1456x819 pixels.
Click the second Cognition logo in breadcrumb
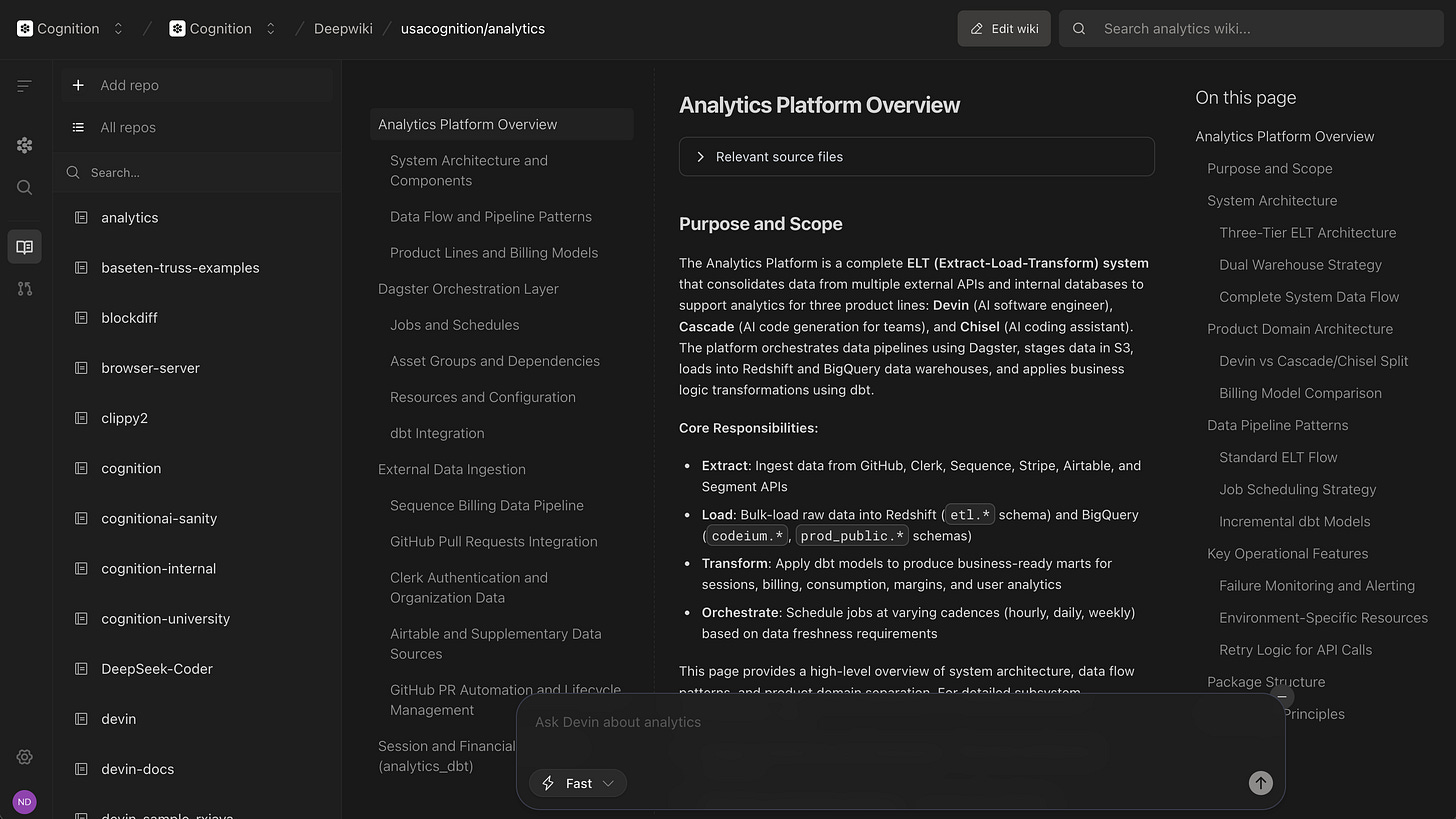177,29
